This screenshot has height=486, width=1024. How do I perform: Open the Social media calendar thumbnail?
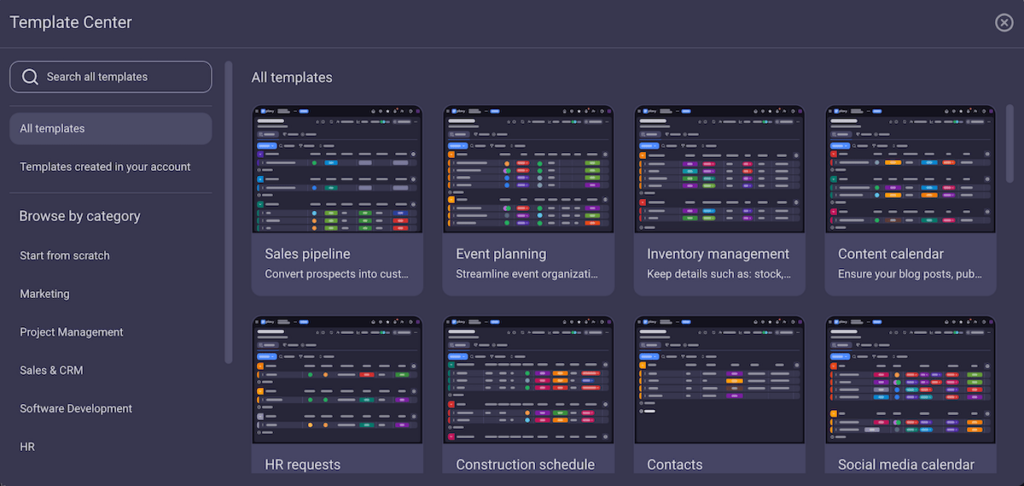pos(910,381)
